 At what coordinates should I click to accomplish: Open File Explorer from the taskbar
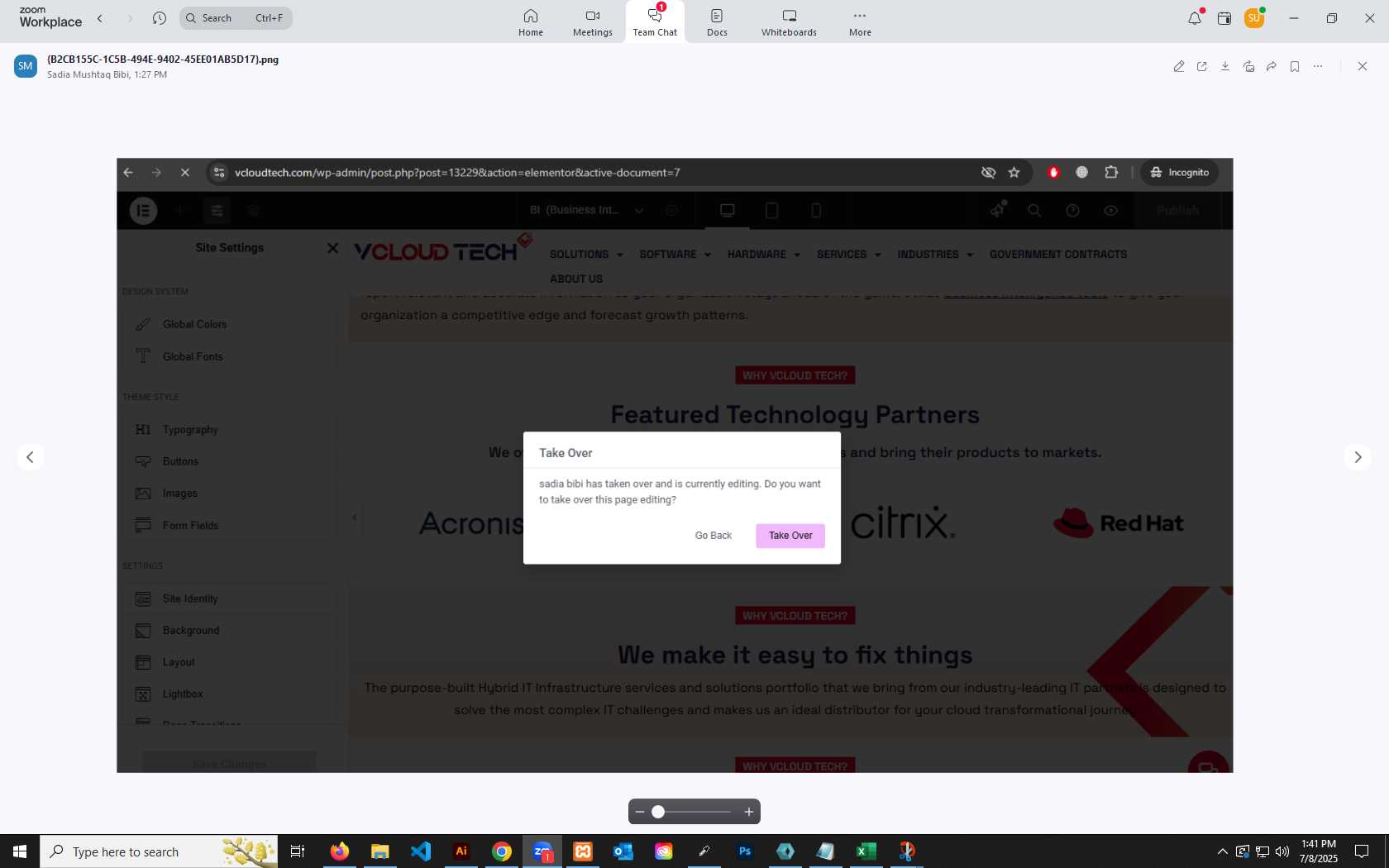[x=379, y=851]
